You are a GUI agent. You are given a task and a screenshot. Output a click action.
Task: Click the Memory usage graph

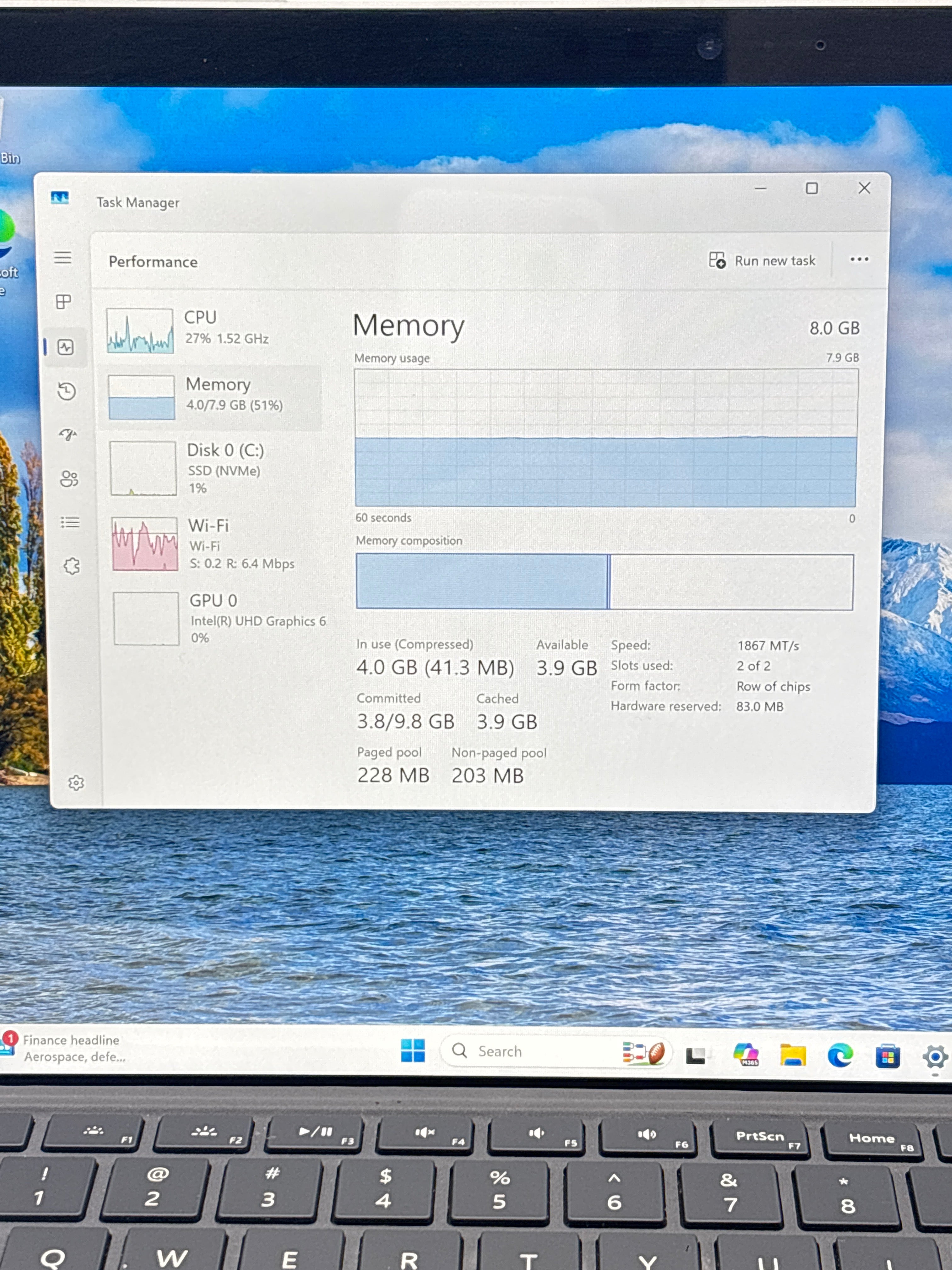(606, 438)
